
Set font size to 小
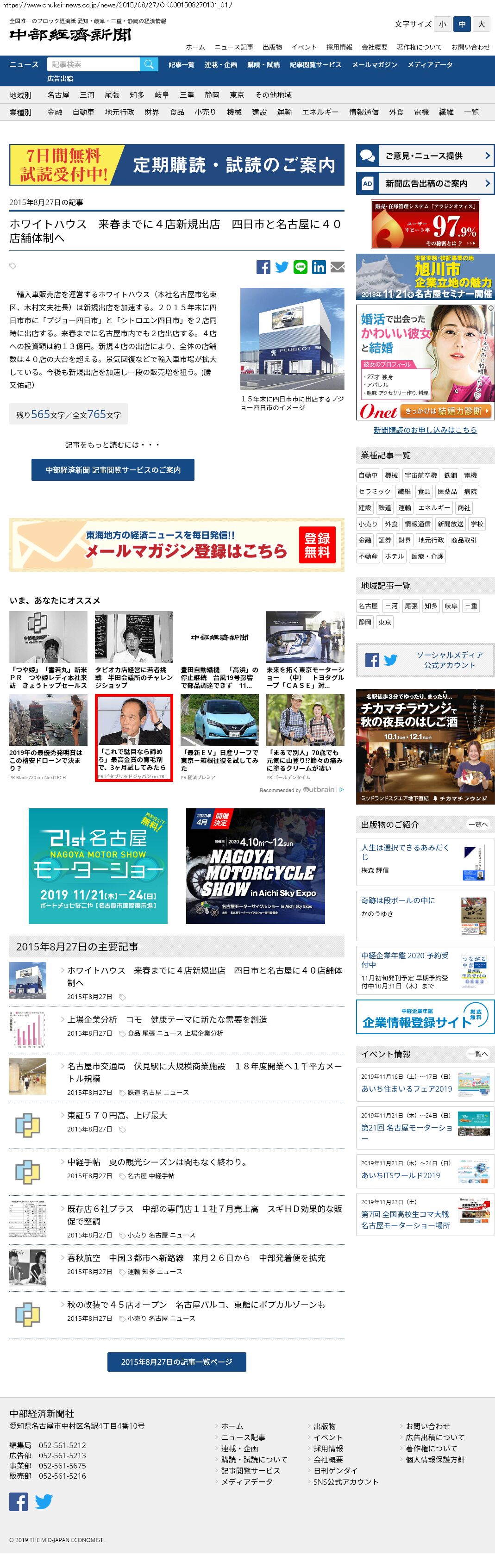(x=443, y=25)
